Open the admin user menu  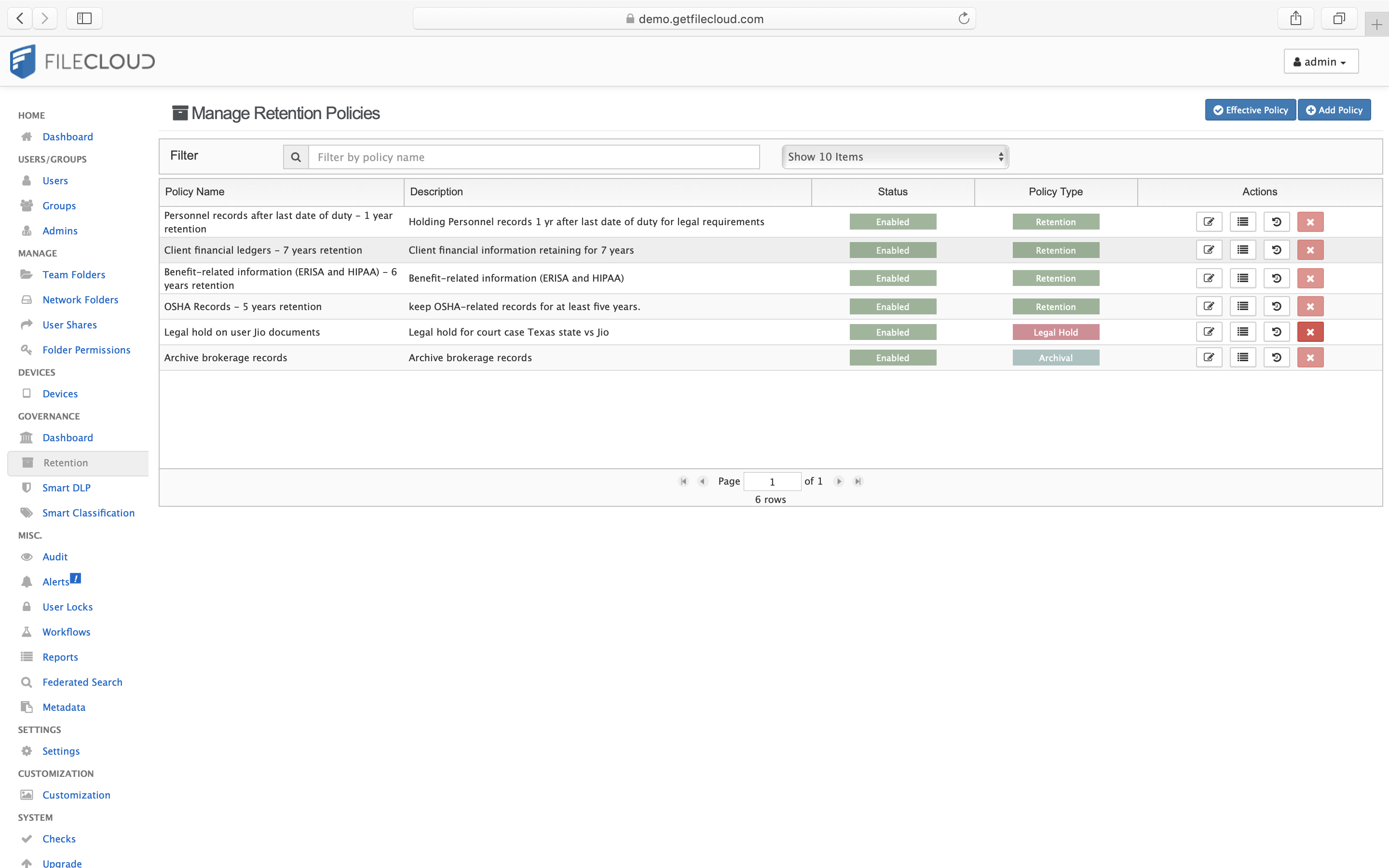tap(1321, 61)
